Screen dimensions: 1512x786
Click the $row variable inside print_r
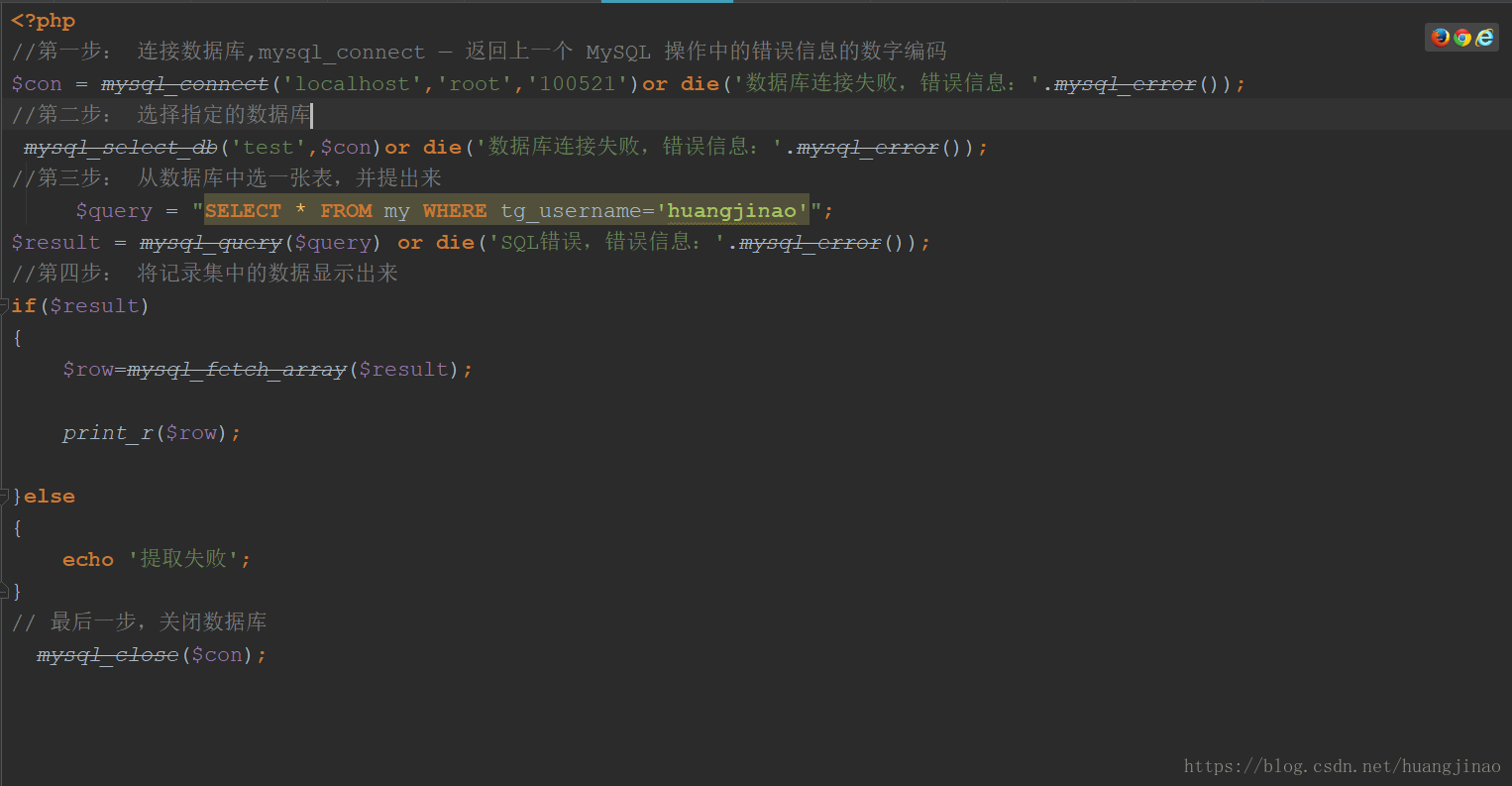(x=191, y=433)
